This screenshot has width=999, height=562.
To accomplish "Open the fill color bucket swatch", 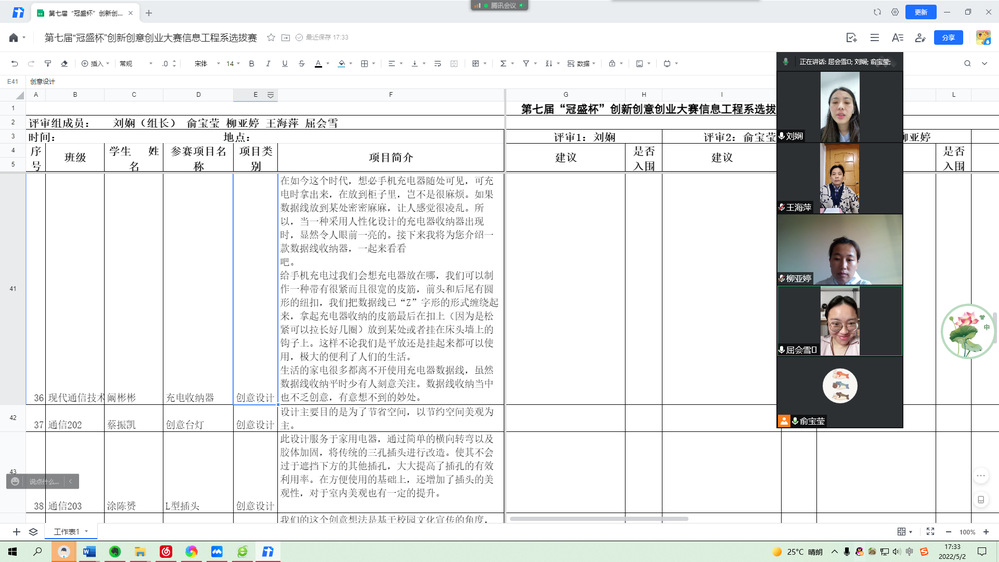I will (343, 64).
